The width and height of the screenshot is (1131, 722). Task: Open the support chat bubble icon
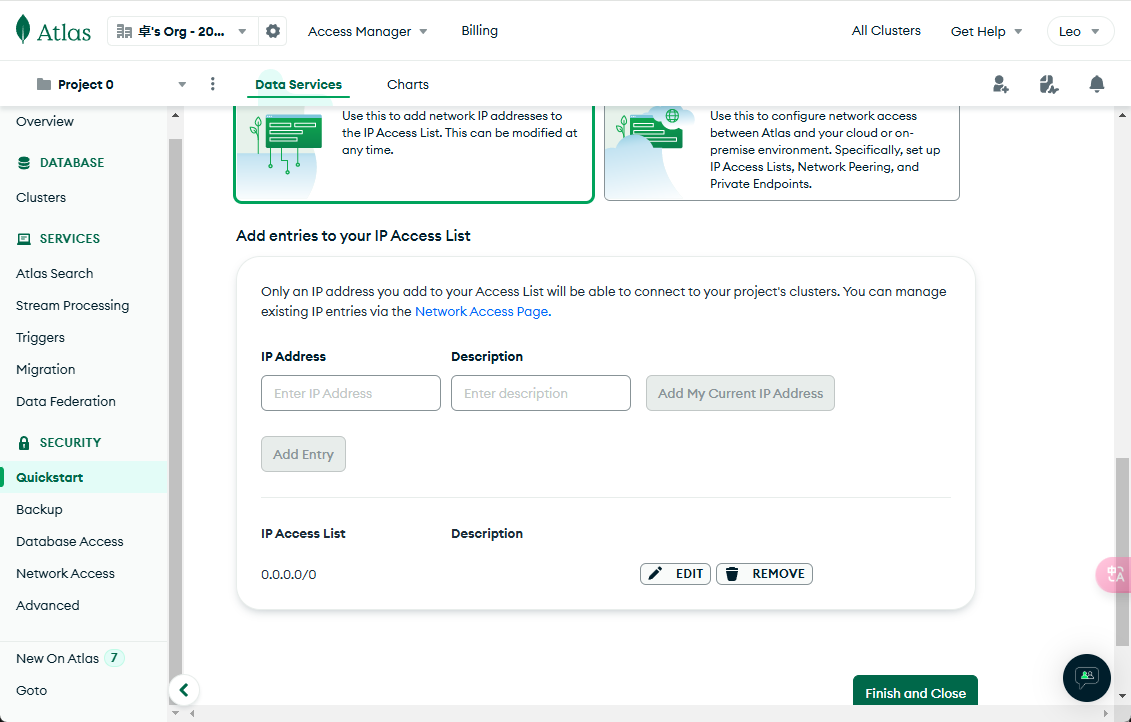tap(1087, 677)
